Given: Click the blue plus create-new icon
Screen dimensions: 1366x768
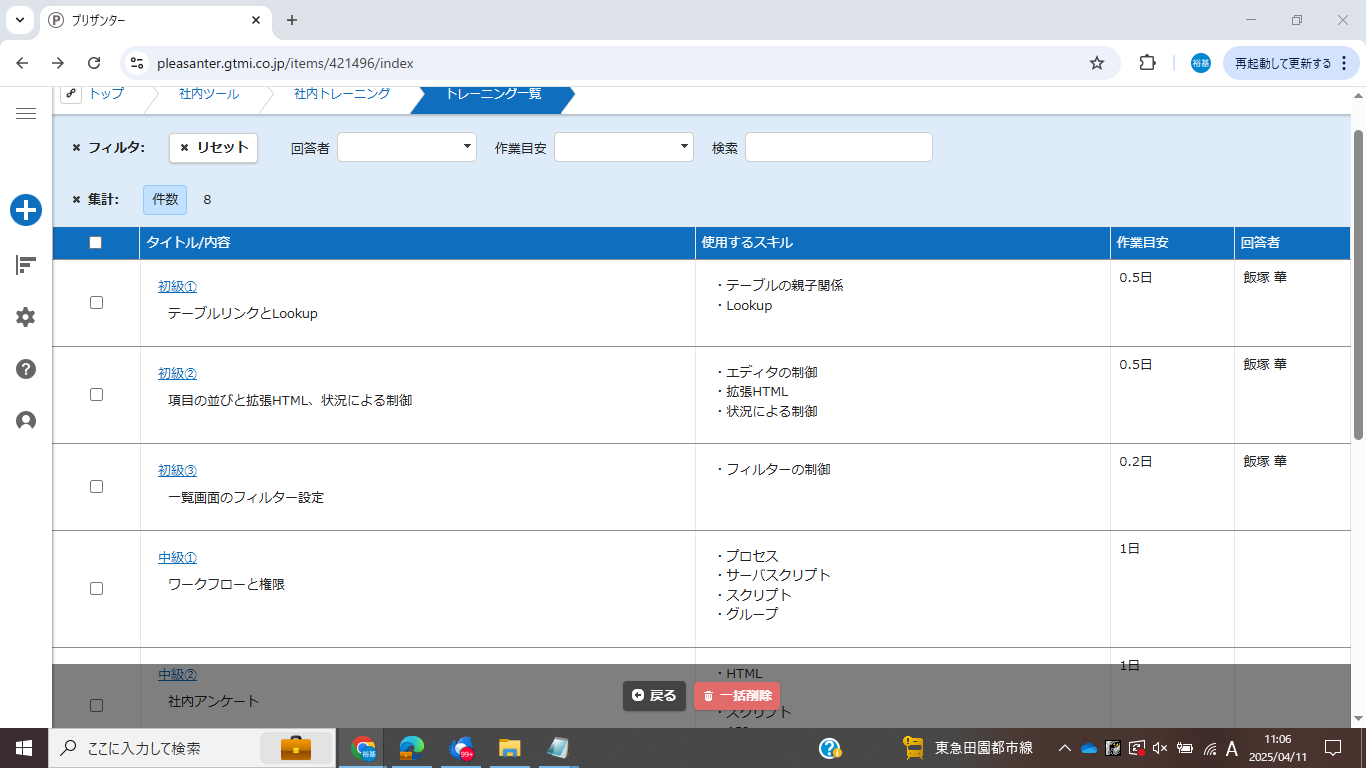Looking at the screenshot, I should [26, 210].
